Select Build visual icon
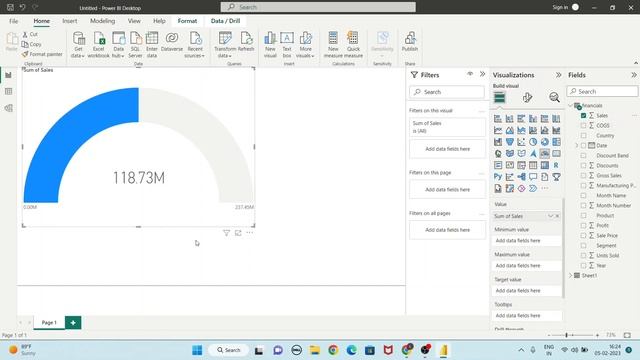Image resolution: width=640 pixels, height=360 pixels. (x=499, y=98)
